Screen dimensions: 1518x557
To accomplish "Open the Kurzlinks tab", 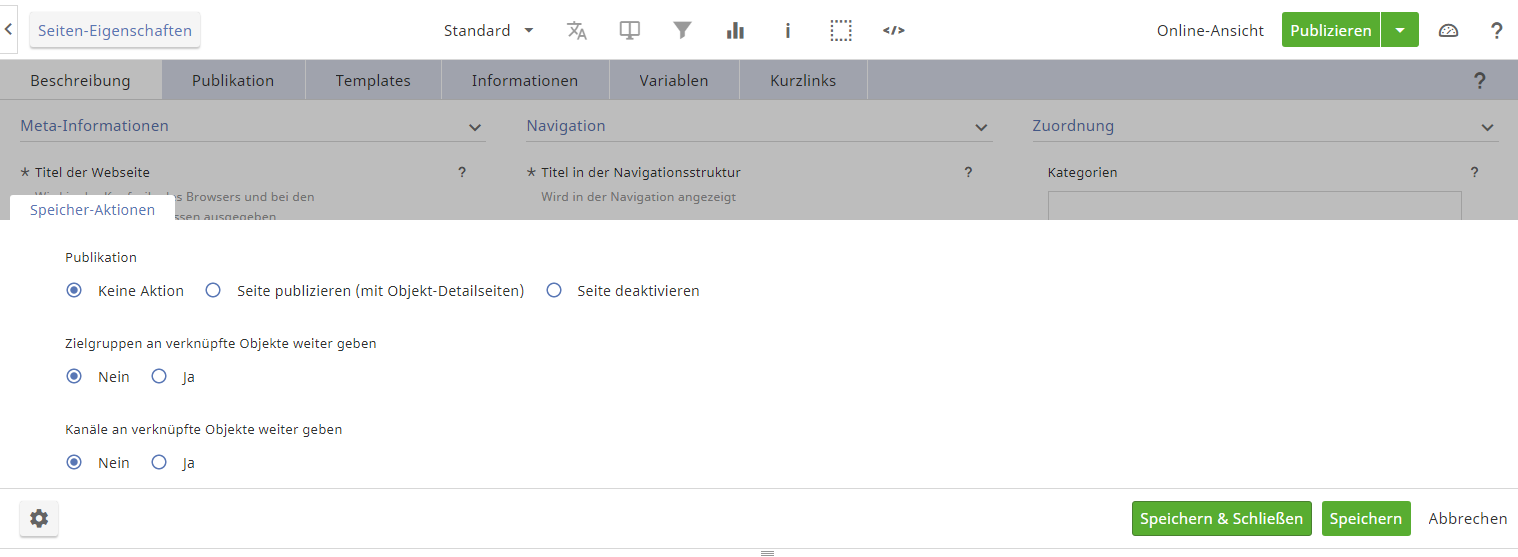I will 803,80.
